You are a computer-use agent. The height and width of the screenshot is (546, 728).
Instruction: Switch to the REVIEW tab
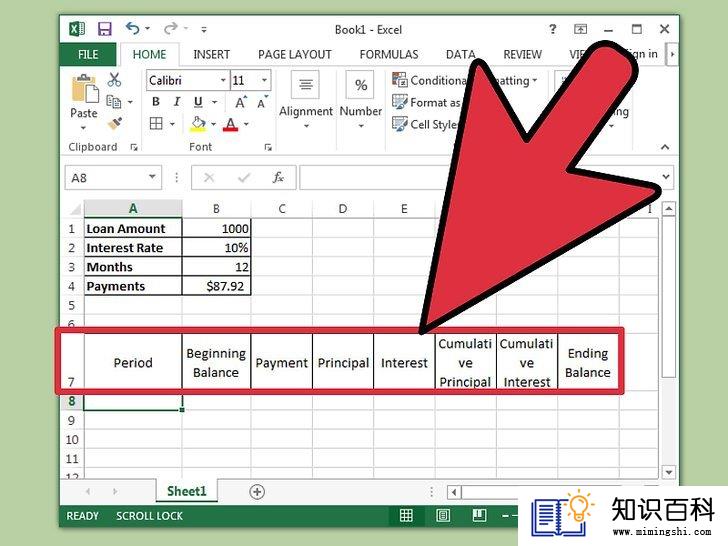[x=522, y=54]
